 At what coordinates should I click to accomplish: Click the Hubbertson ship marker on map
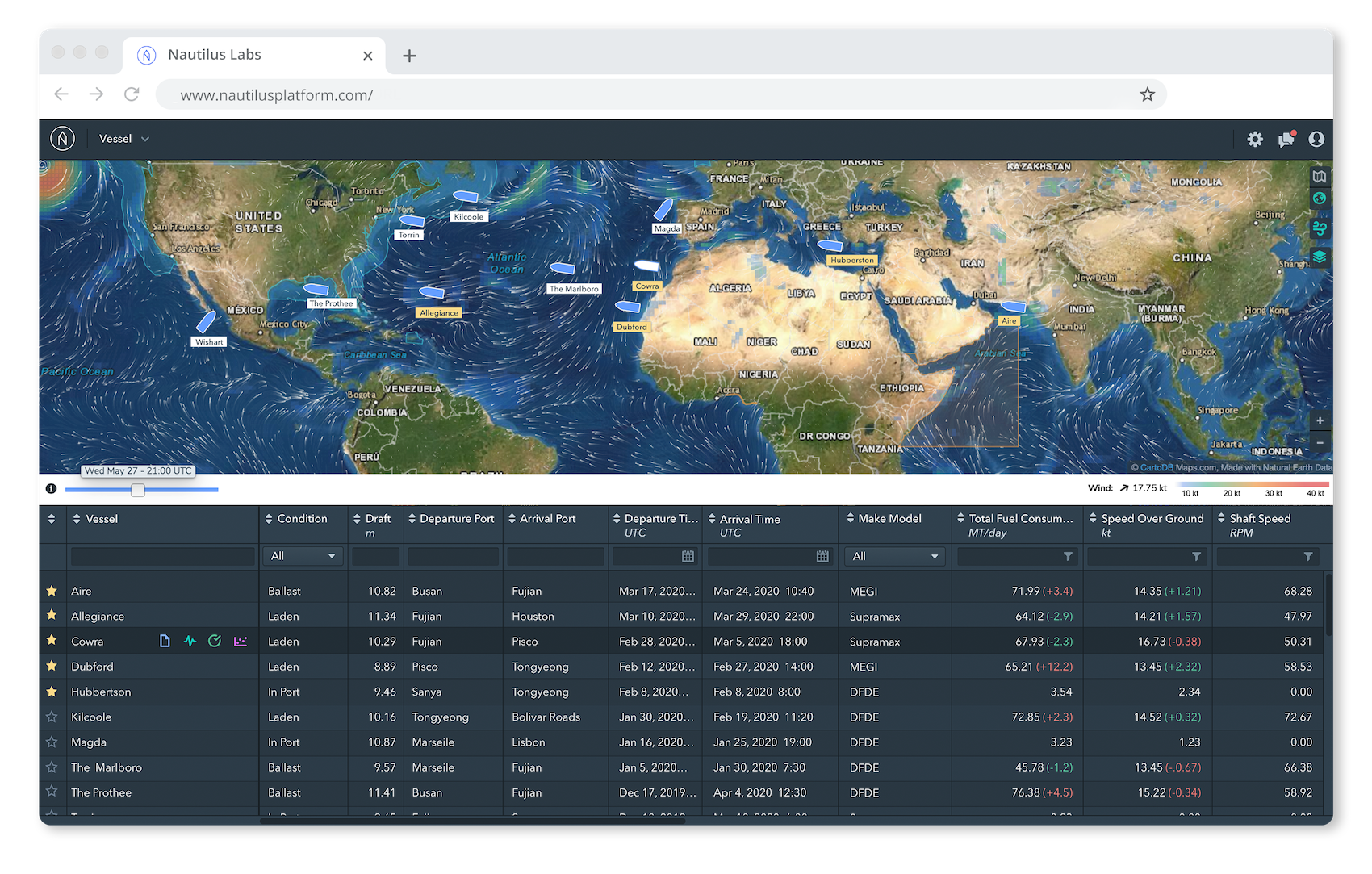(x=830, y=245)
